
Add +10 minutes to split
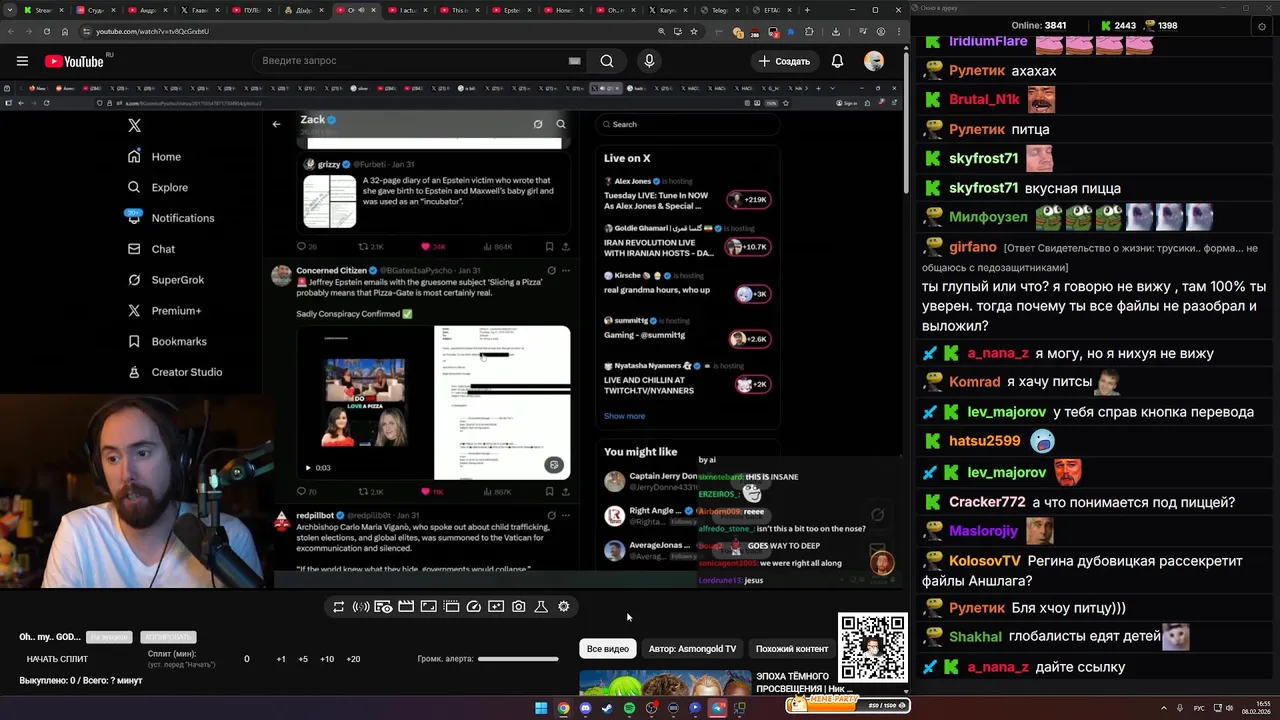click(327, 659)
